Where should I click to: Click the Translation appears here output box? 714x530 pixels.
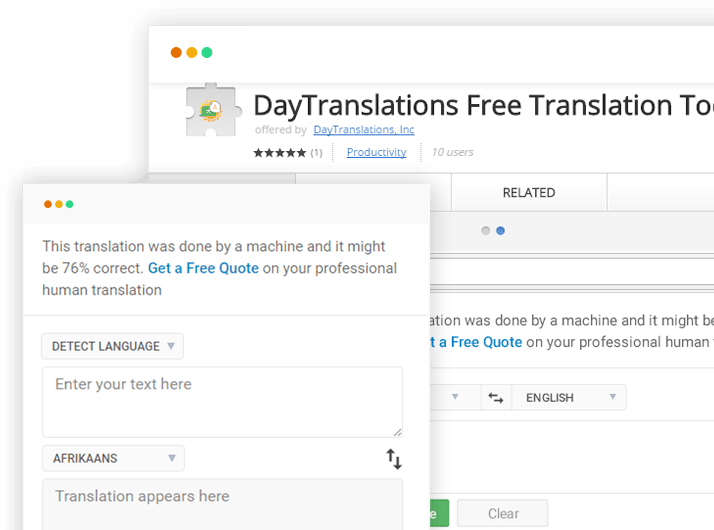222,503
